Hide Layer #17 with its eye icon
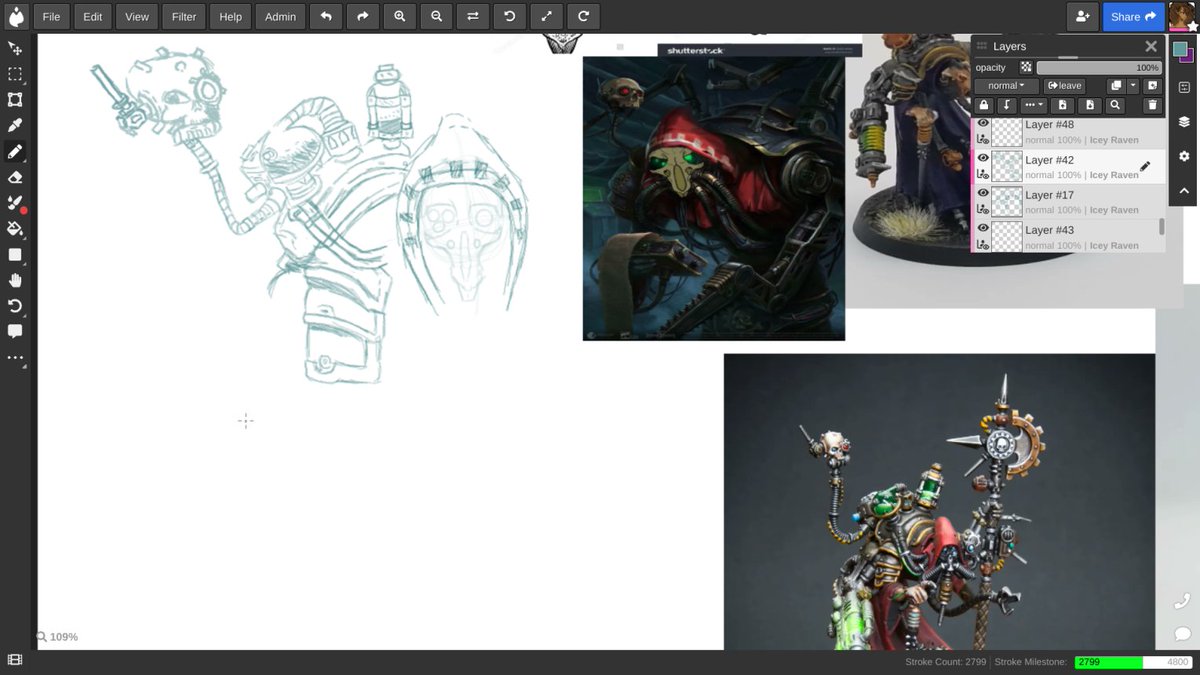 (x=983, y=193)
